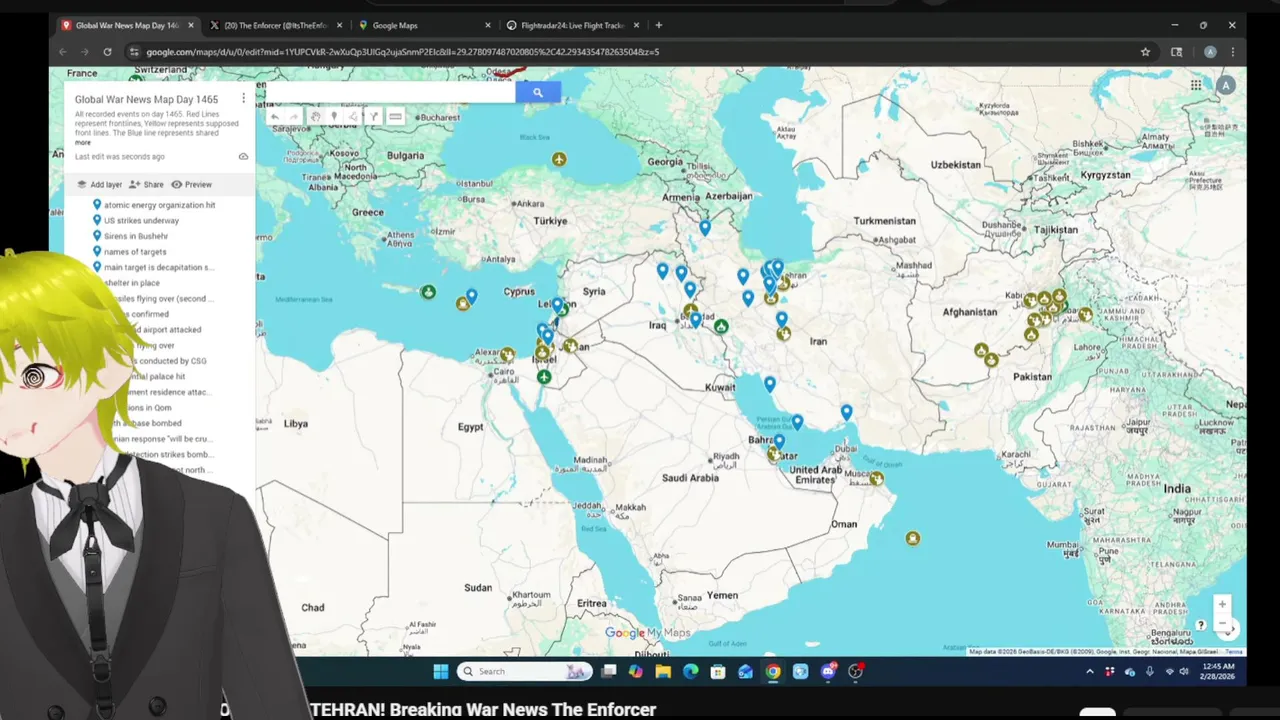Bookmark this page with the star
Image resolution: width=1280 pixels, height=720 pixels.
tap(1145, 52)
